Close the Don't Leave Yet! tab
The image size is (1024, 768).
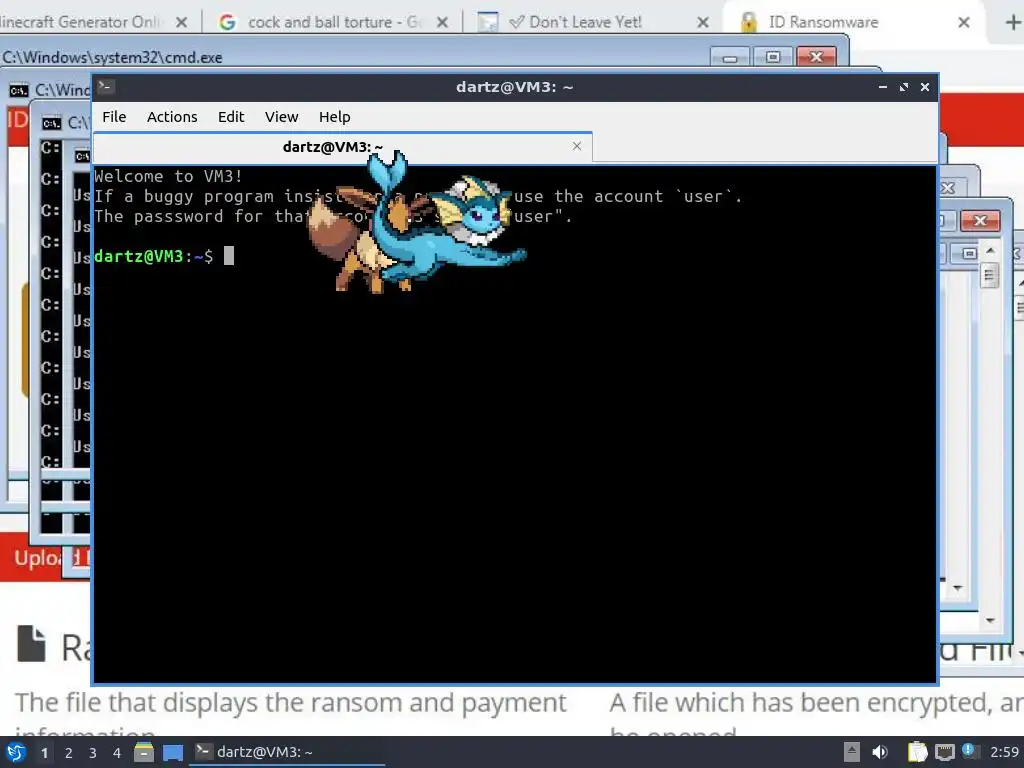[x=703, y=22]
